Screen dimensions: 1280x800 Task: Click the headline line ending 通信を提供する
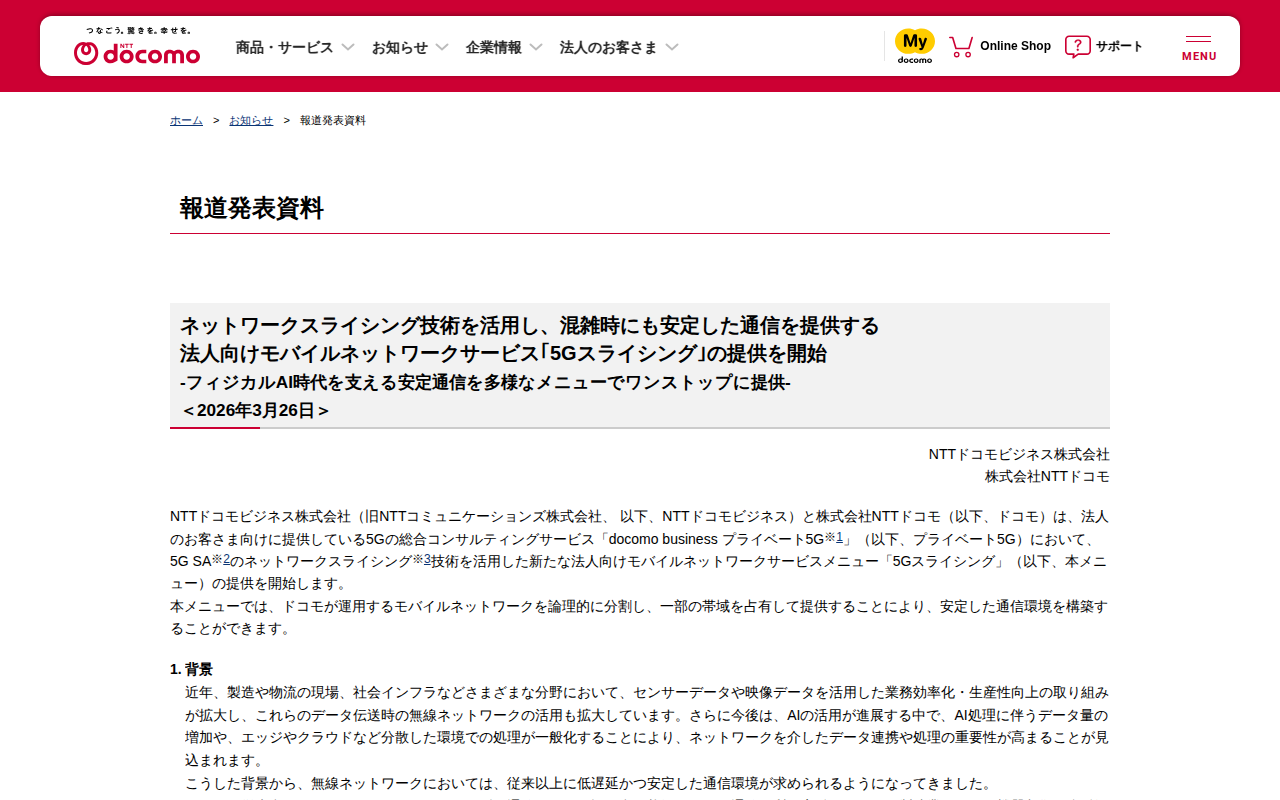[530, 325]
